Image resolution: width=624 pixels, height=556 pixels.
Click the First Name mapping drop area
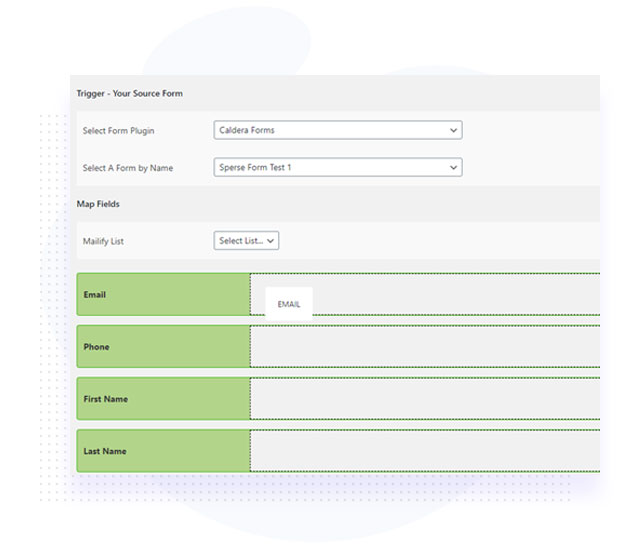(425, 399)
